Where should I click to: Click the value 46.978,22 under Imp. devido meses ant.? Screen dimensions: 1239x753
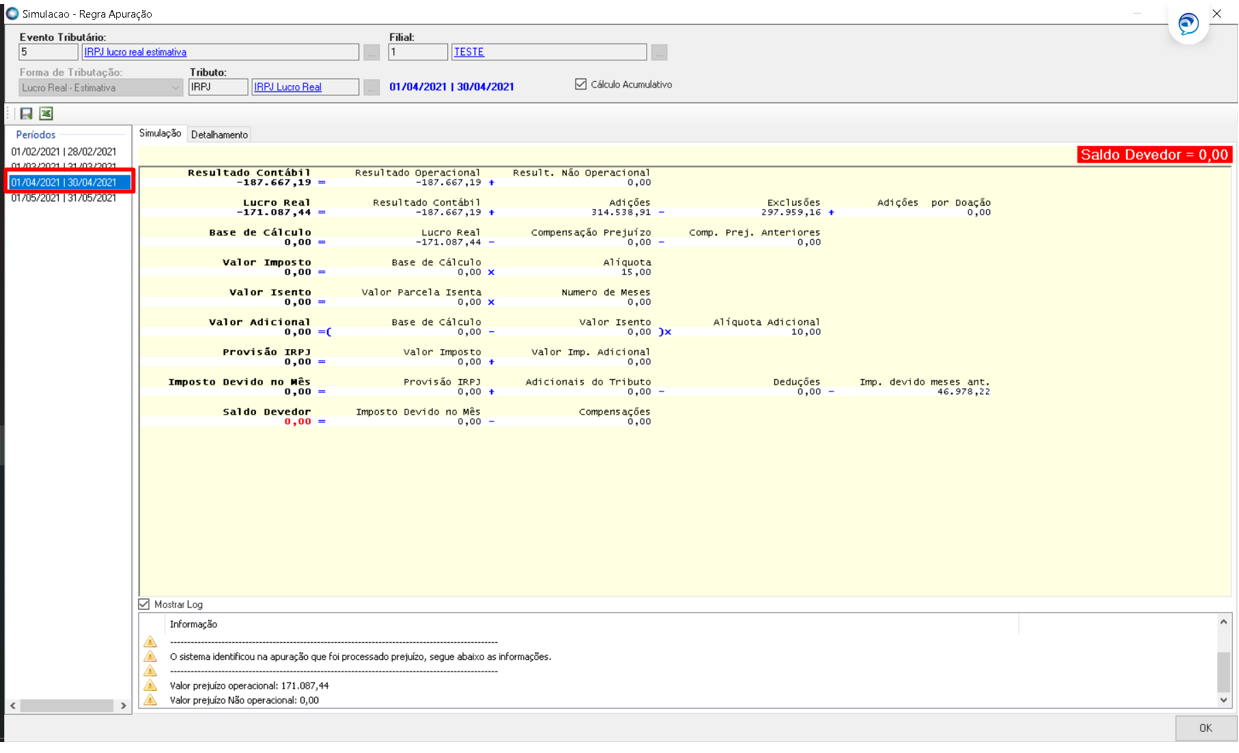[964, 392]
